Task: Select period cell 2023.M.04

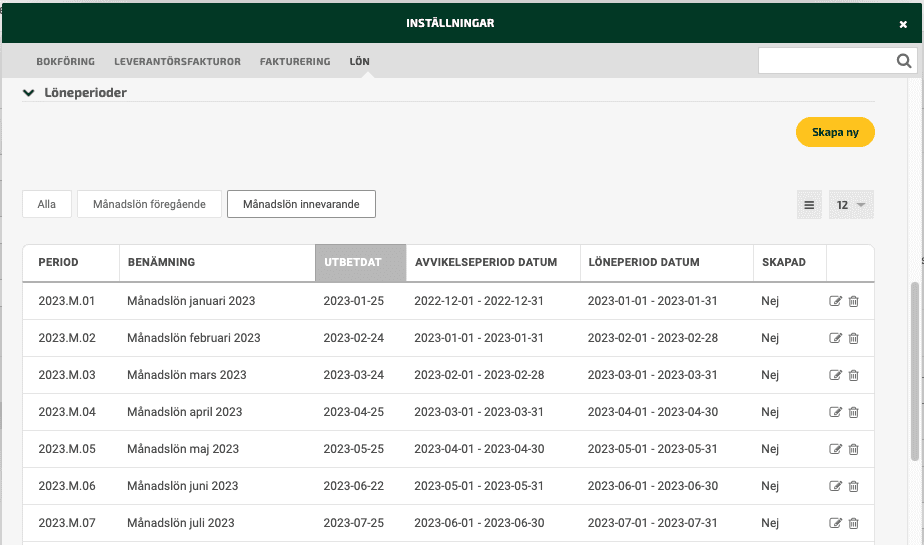Action: point(67,412)
